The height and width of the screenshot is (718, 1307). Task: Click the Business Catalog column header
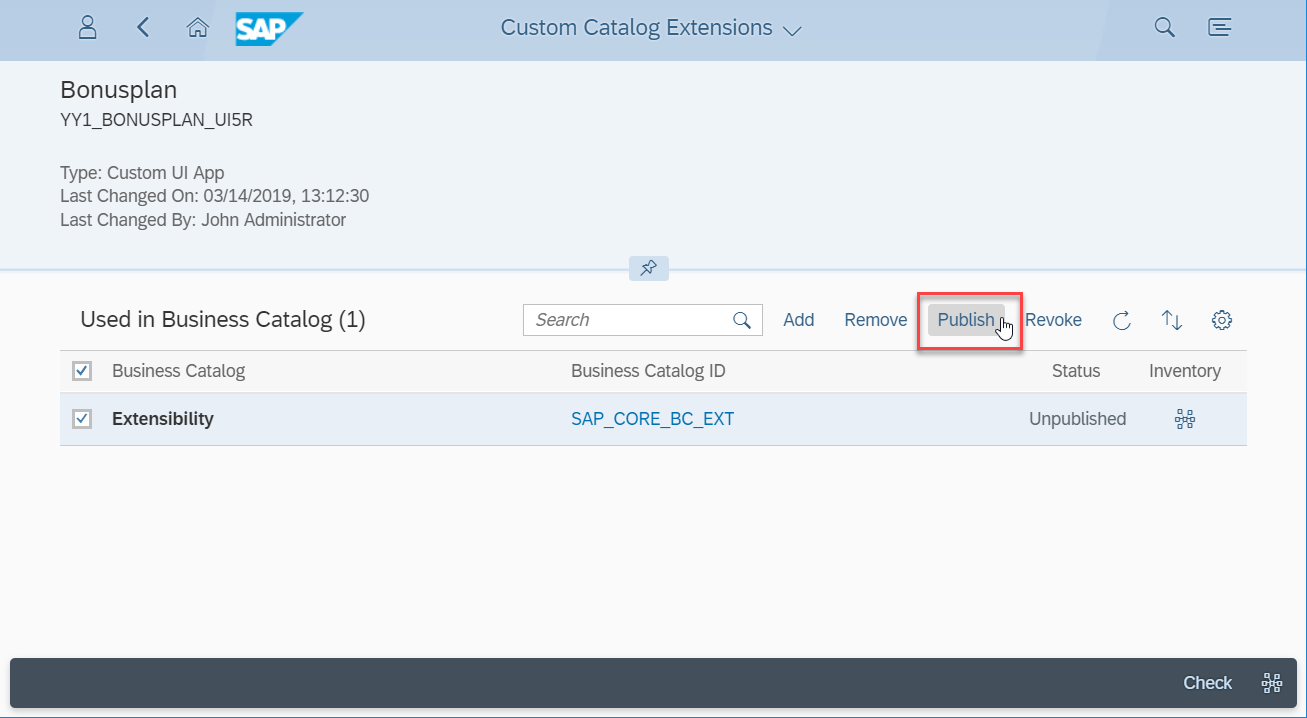(x=178, y=371)
